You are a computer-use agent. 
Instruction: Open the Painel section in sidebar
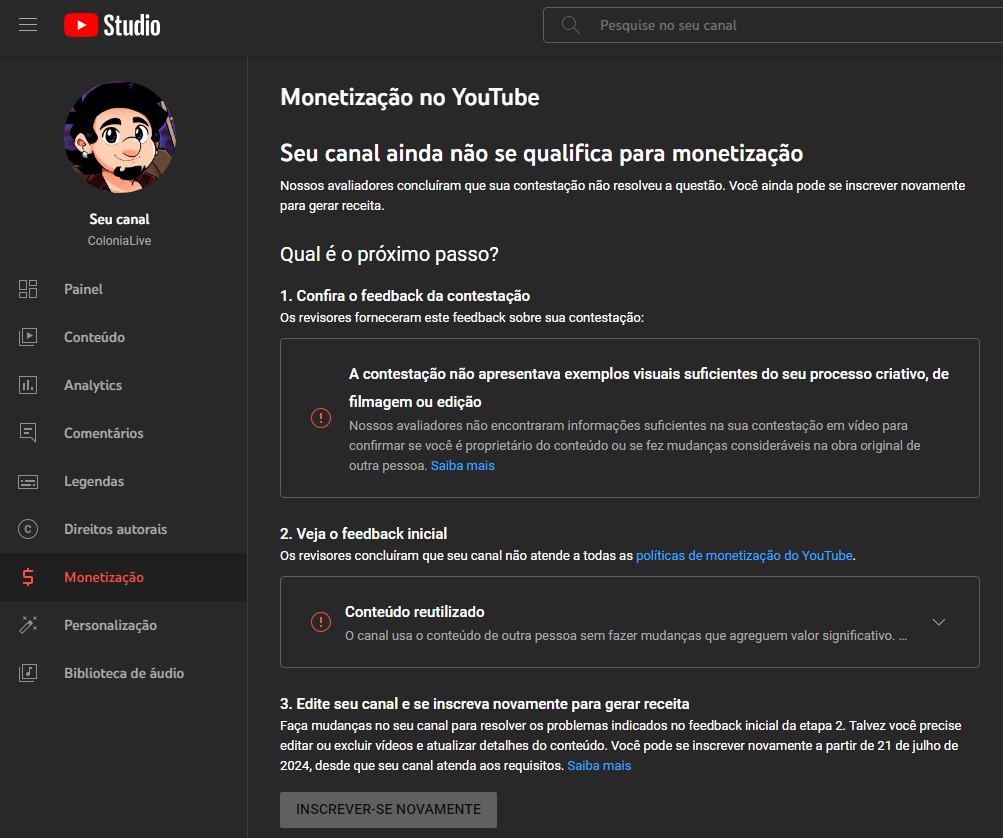(84, 289)
